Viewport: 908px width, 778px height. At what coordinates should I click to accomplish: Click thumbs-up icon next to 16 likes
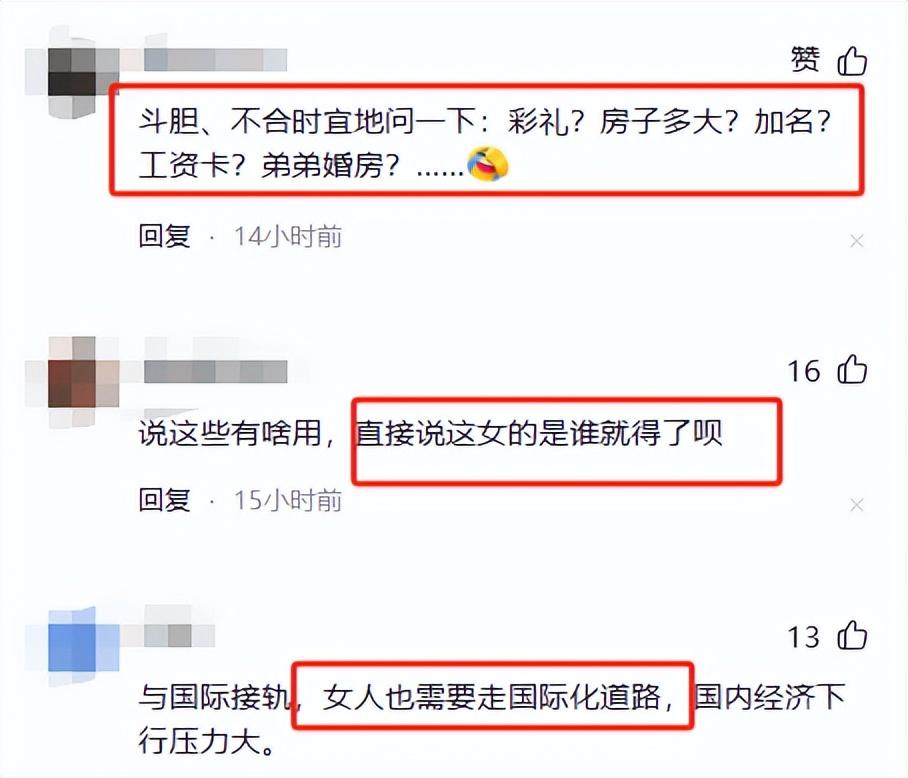852,369
